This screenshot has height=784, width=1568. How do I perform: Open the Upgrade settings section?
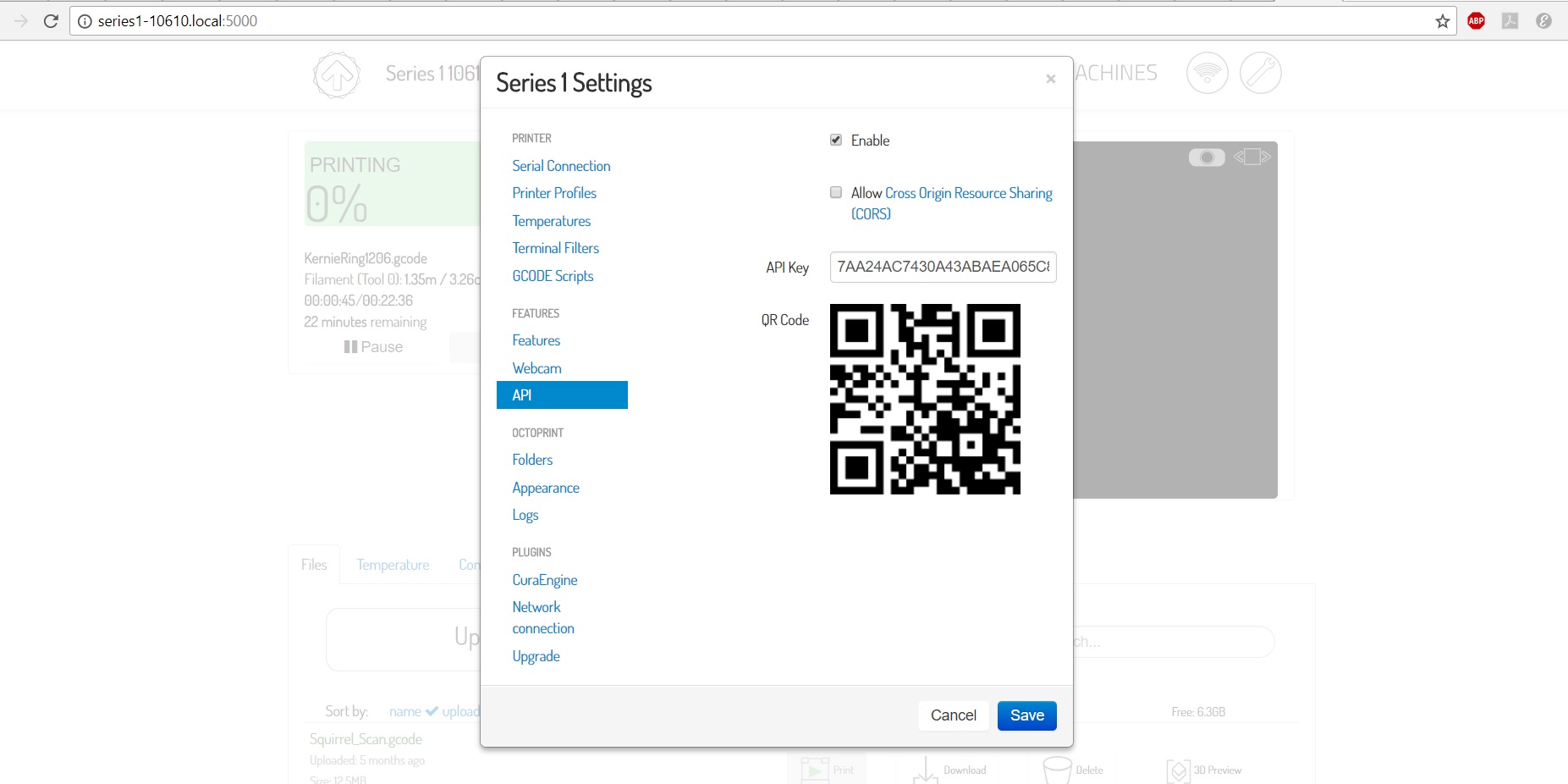click(x=536, y=655)
